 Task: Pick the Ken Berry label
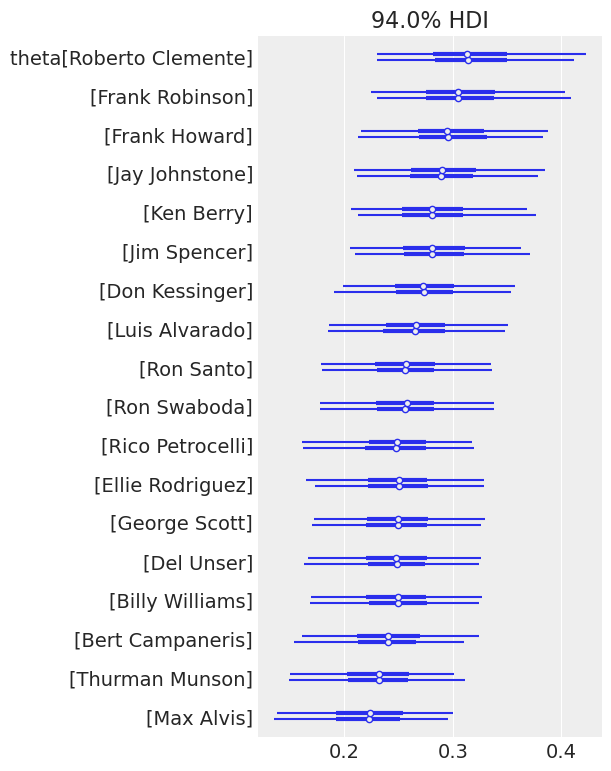[198, 213]
